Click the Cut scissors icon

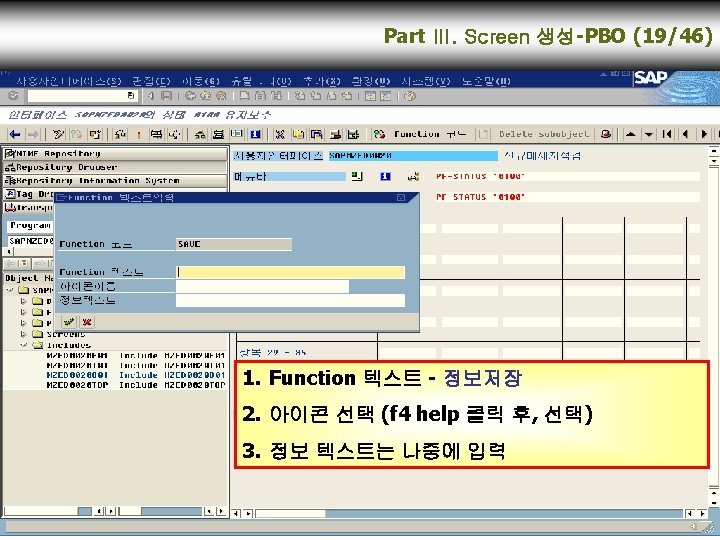click(x=280, y=135)
